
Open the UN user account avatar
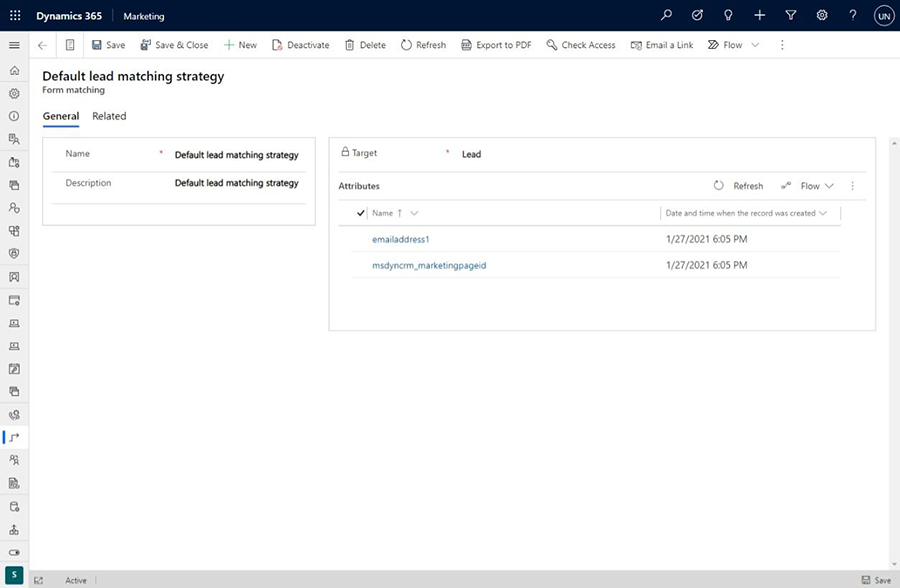point(884,16)
